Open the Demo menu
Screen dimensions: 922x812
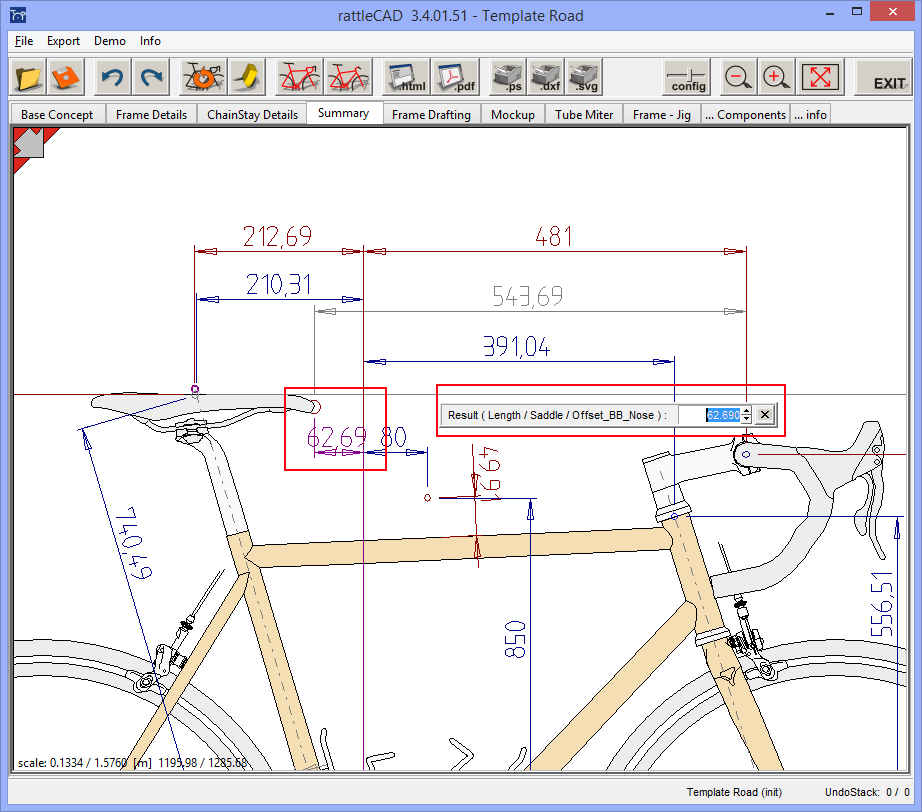pos(110,41)
